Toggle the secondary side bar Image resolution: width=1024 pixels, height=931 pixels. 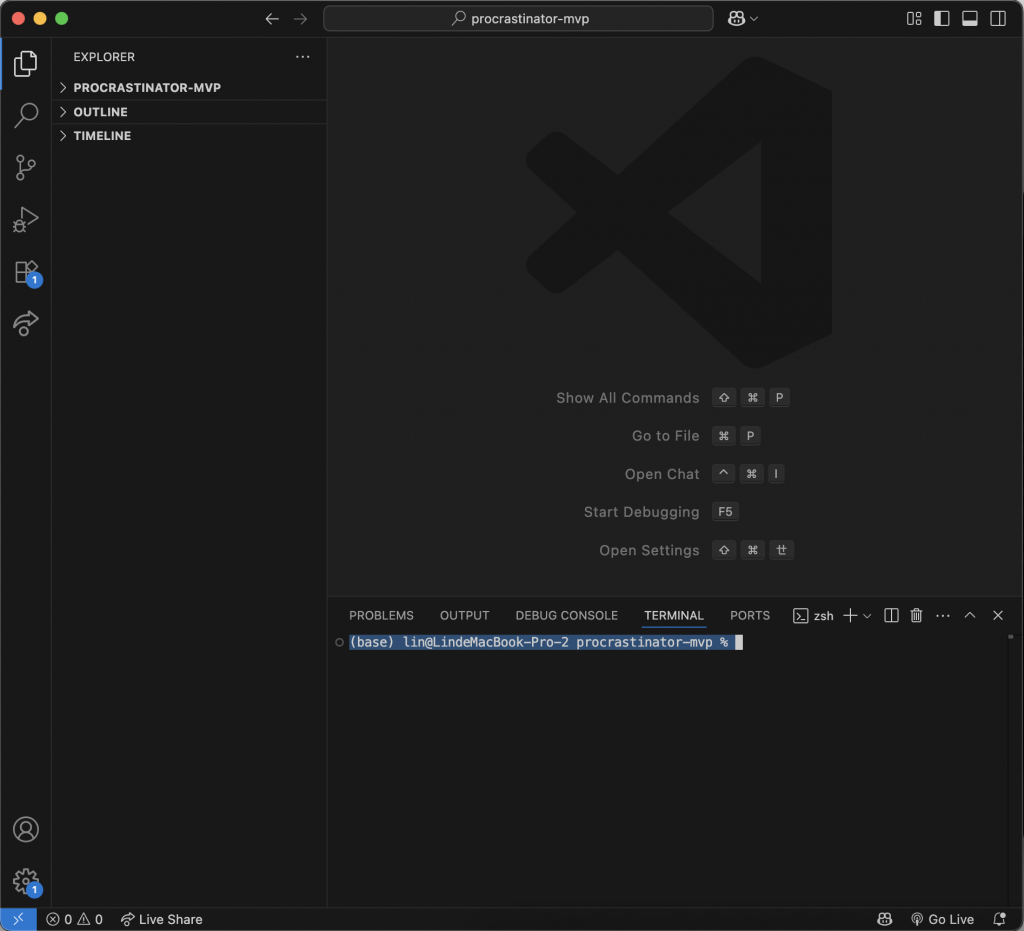[998, 18]
